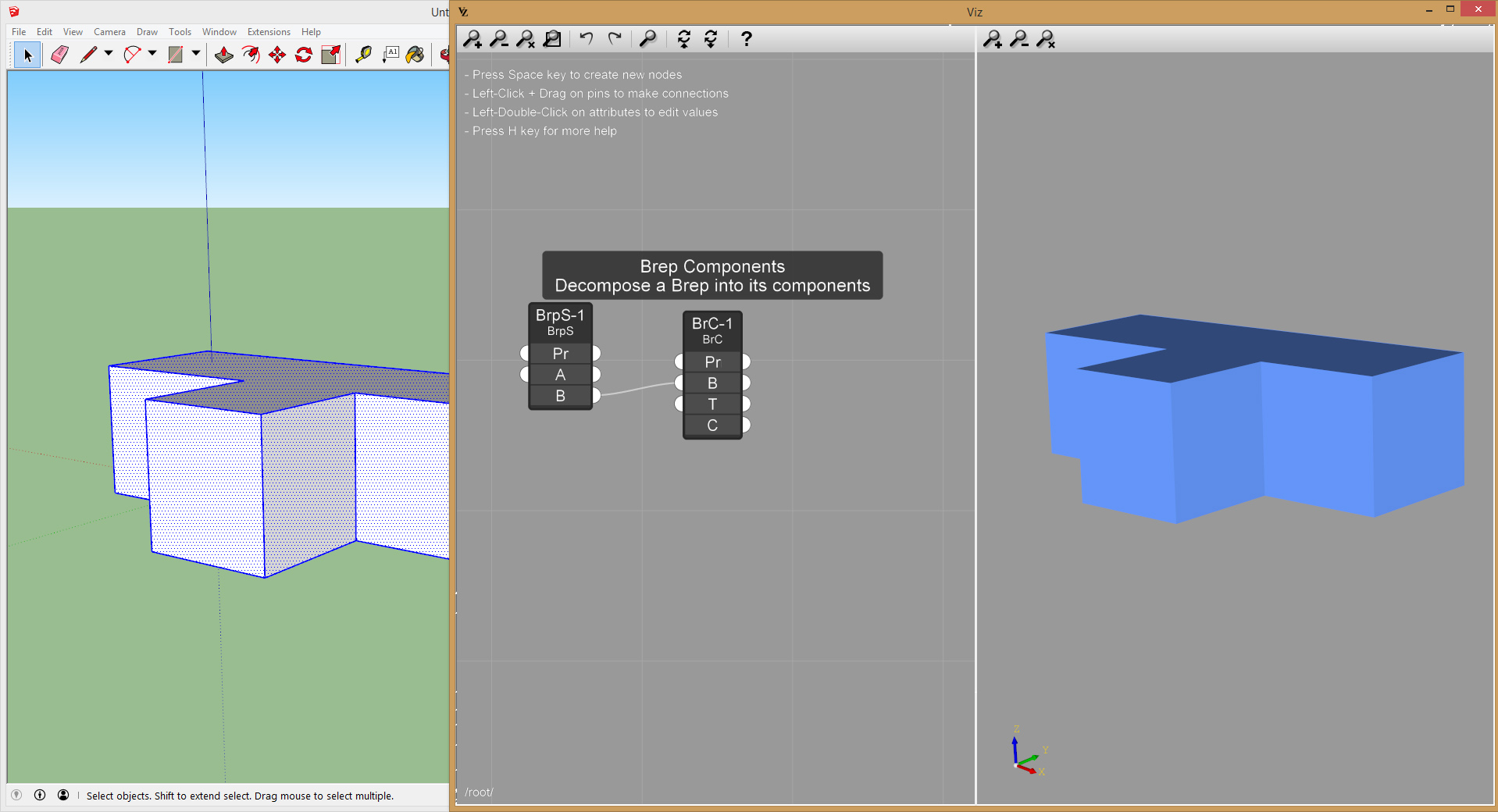Choose the Move tool
The width and height of the screenshot is (1498, 812).
tap(277, 55)
